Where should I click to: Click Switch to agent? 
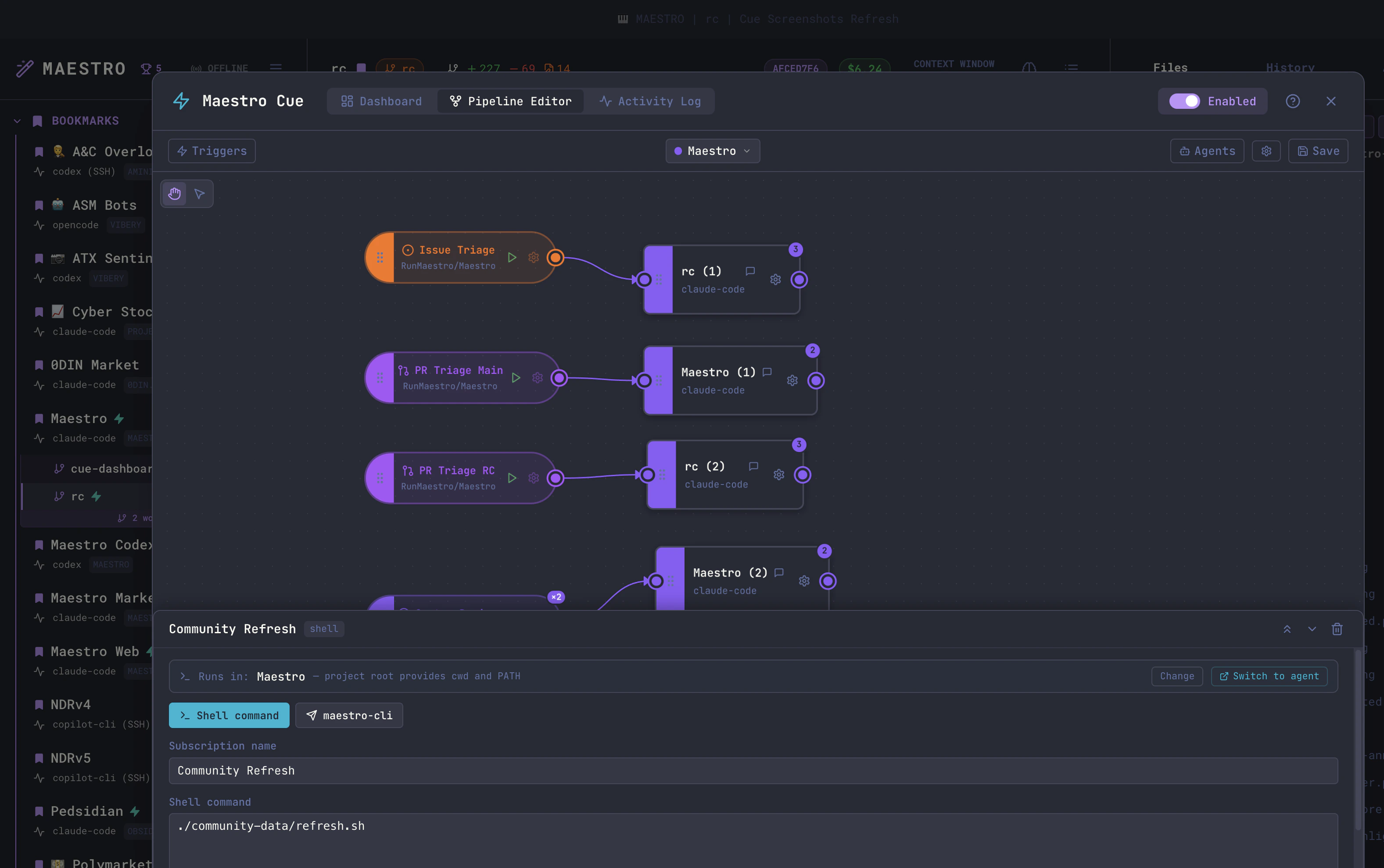click(1269, 676)
